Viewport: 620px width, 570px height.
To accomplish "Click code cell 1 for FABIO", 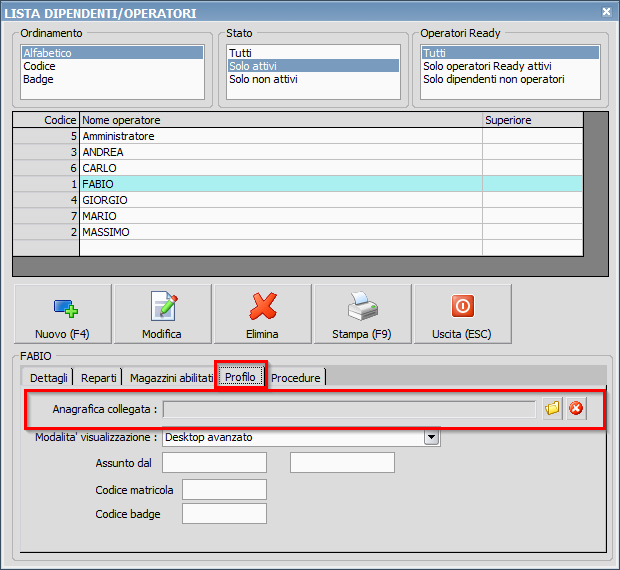I will click(x=46, y=184).
